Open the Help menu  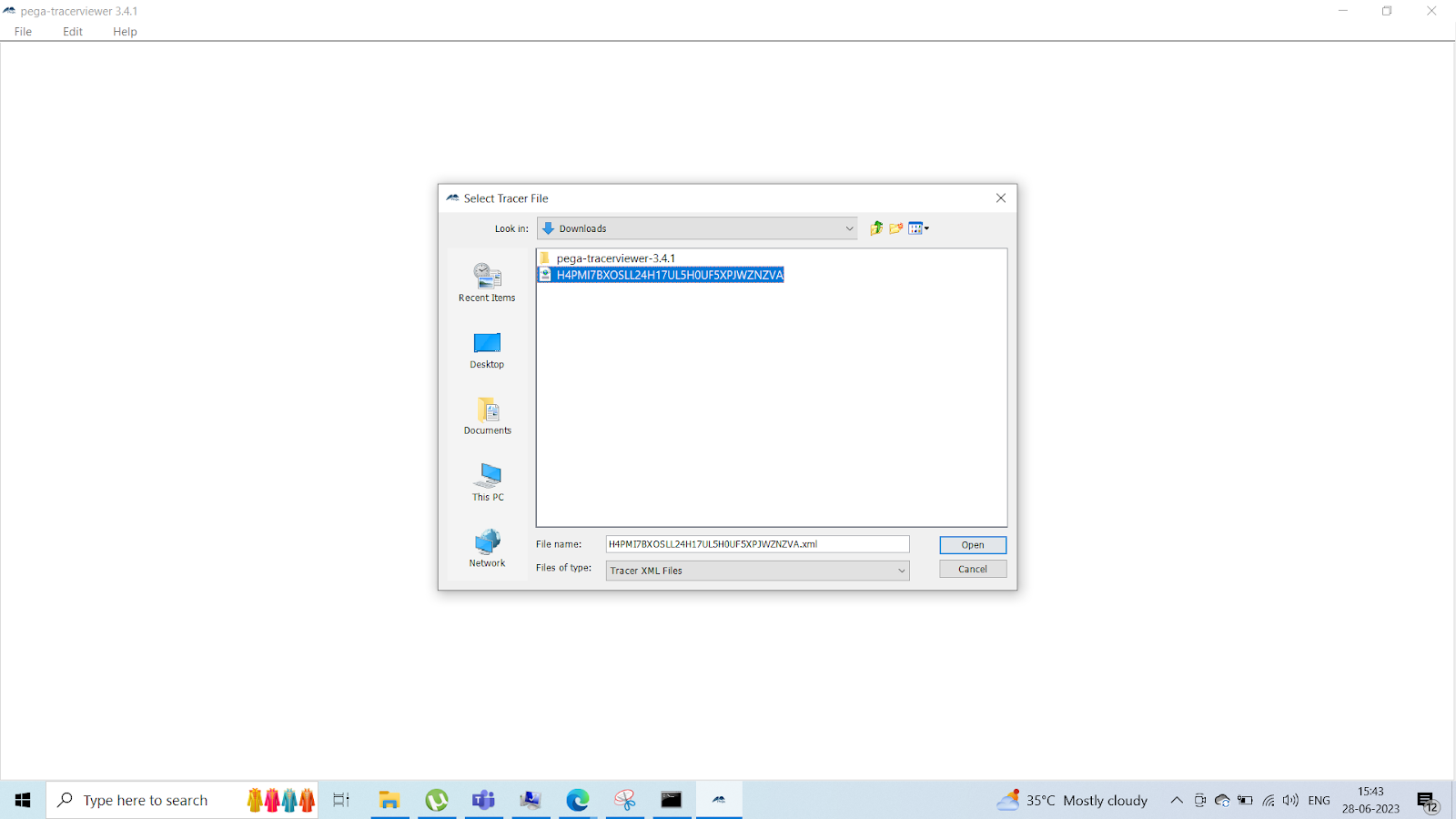[125, 32]
